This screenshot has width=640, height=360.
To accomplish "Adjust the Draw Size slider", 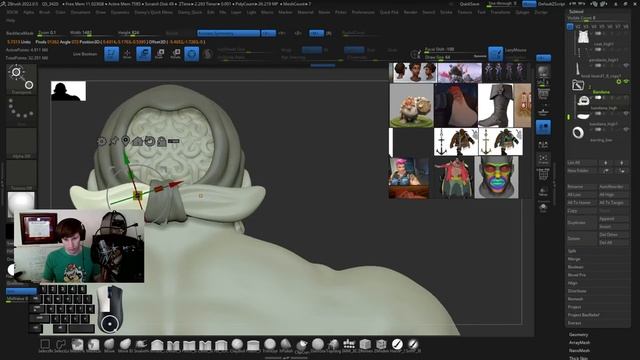I will [x=455, y=58].
